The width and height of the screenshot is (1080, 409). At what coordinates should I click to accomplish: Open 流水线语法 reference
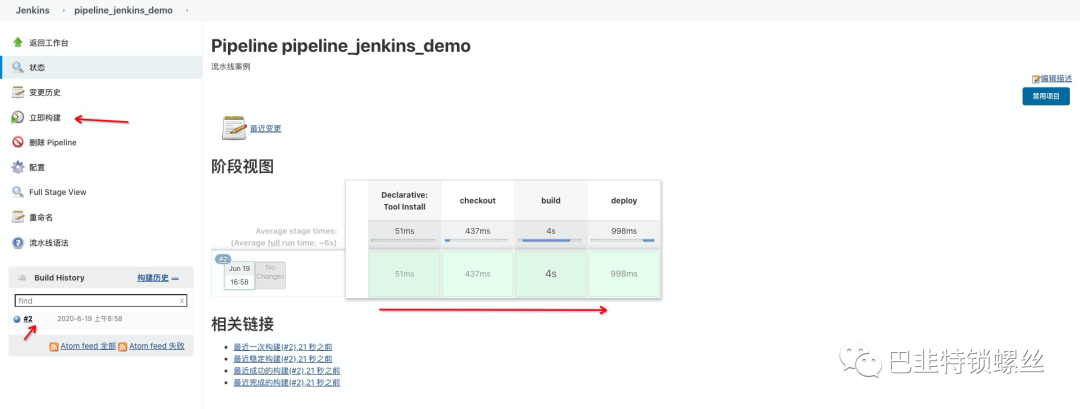point(49,242)
